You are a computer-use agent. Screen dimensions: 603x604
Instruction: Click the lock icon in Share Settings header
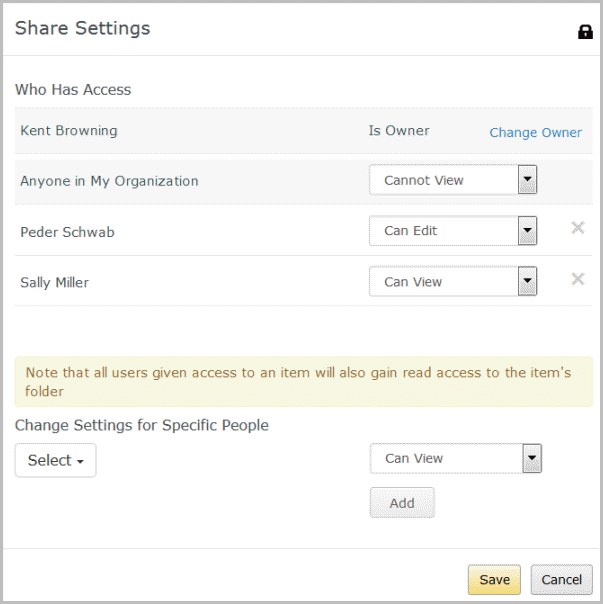[585, 32]
